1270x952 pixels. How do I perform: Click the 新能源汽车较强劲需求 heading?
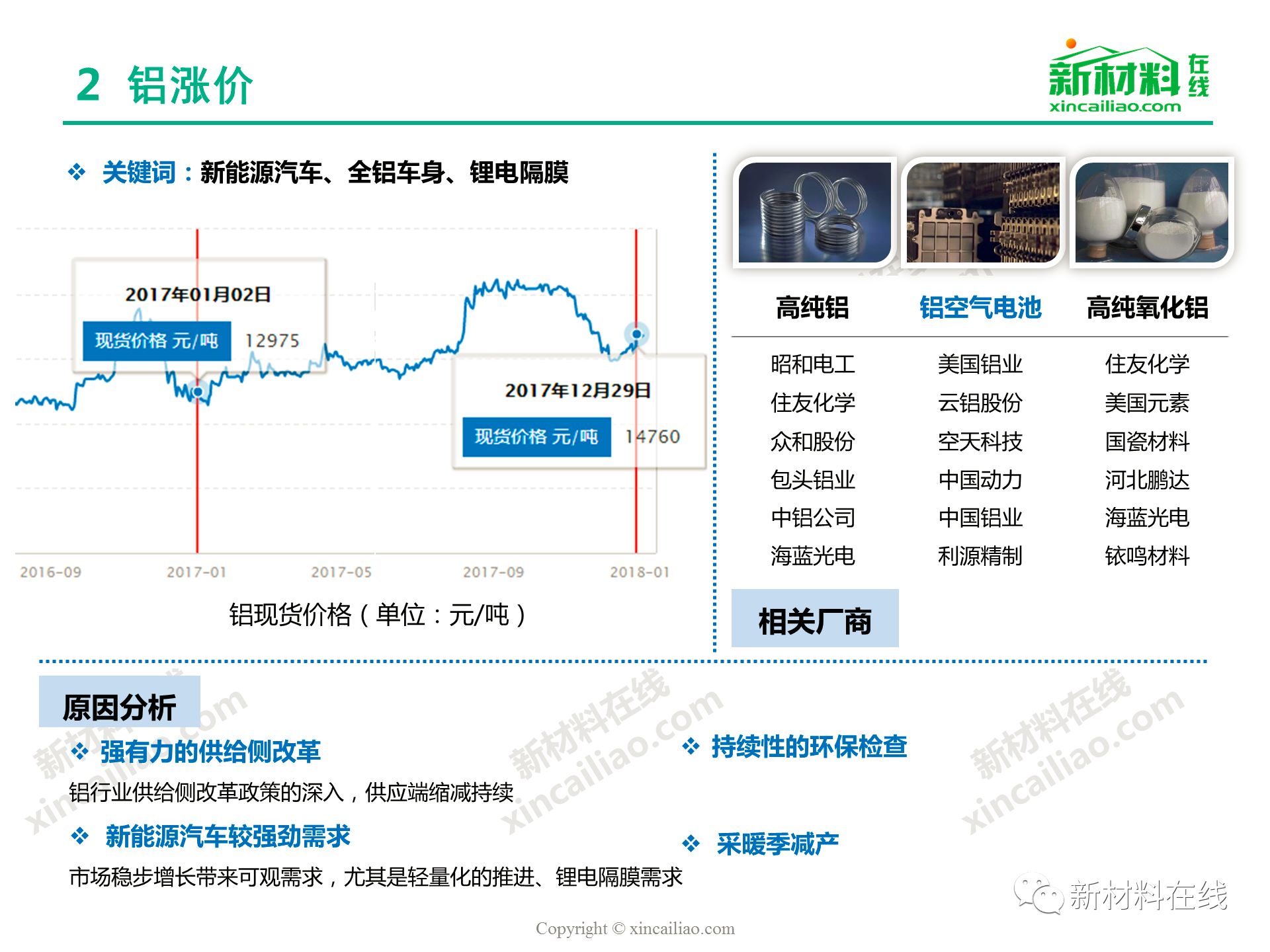click(x=228, y=836)
